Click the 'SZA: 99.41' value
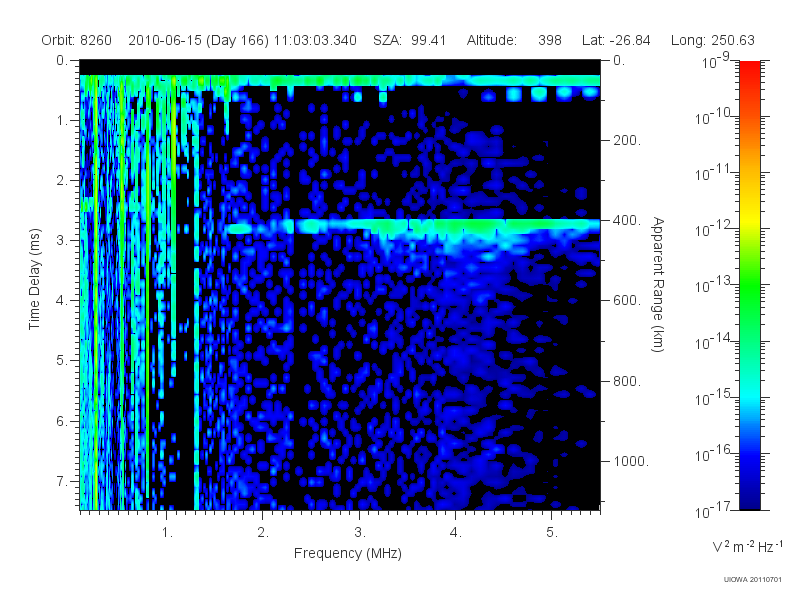800x600 pixels. (410, 40)
